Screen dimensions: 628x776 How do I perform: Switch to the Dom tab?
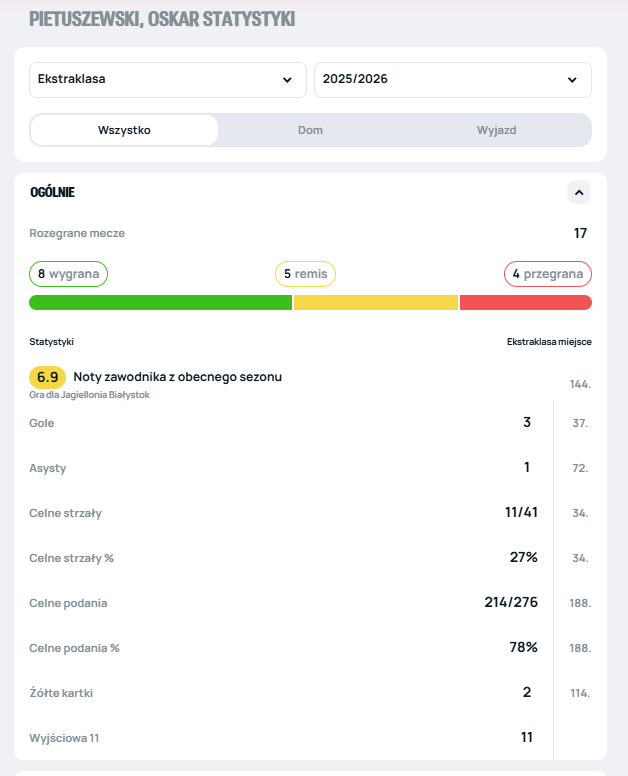coord(310,130)
